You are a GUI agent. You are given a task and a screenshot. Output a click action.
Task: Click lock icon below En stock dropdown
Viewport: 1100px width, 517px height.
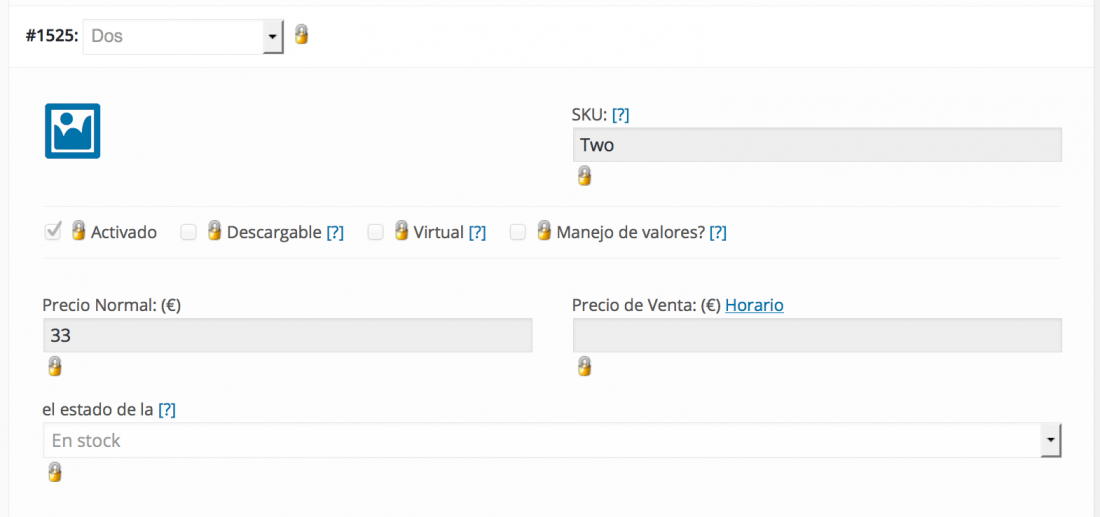pos(54,472)
